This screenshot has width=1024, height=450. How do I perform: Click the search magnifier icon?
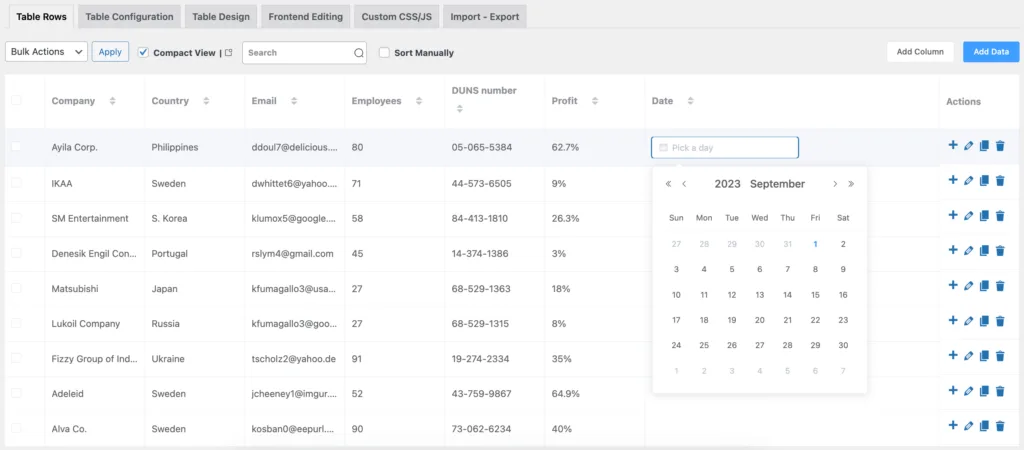tap(359, 53)
